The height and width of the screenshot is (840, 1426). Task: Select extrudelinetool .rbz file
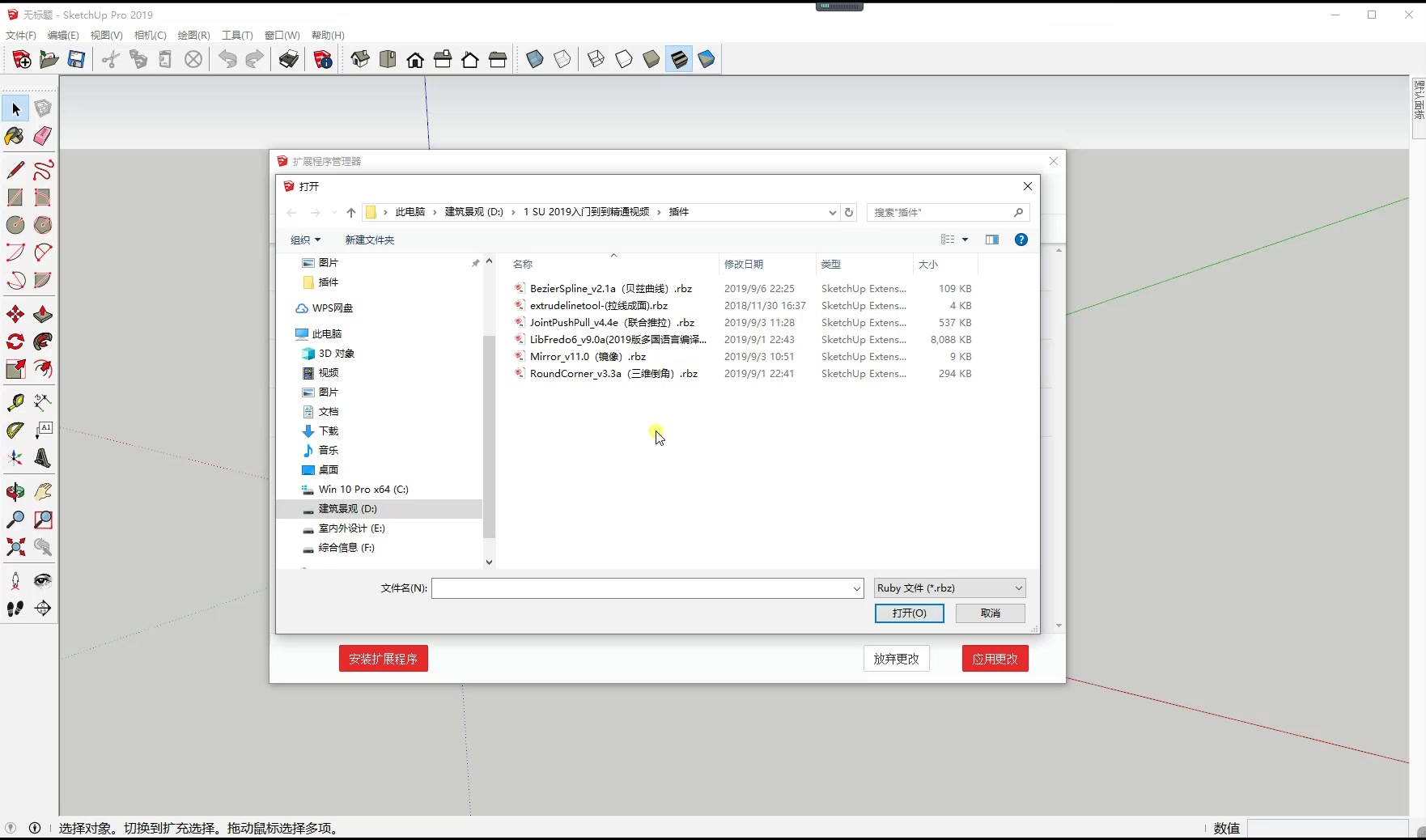click(x=598, y=305)
